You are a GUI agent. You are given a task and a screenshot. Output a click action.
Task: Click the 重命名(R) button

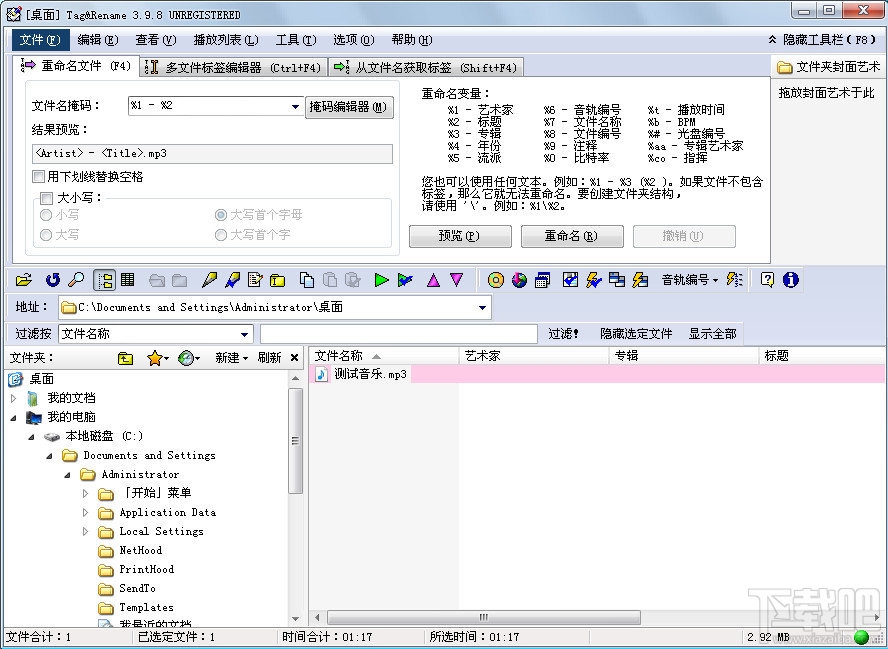click(x=572, y=236)
